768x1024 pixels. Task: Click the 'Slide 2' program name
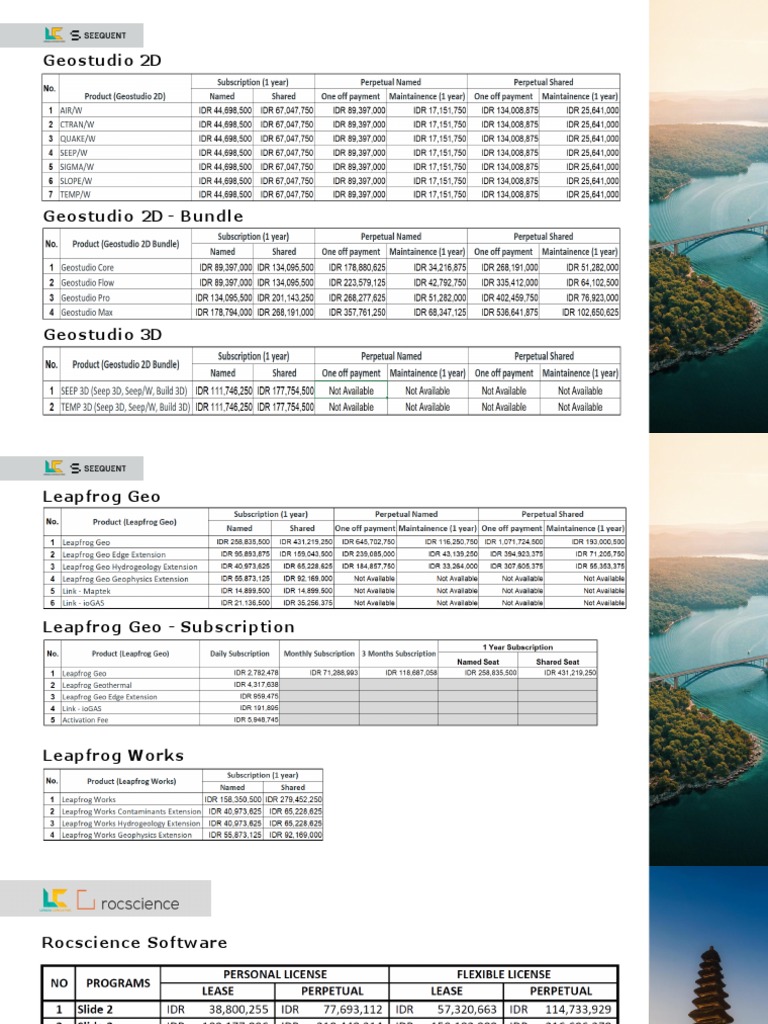(95, 1010)
